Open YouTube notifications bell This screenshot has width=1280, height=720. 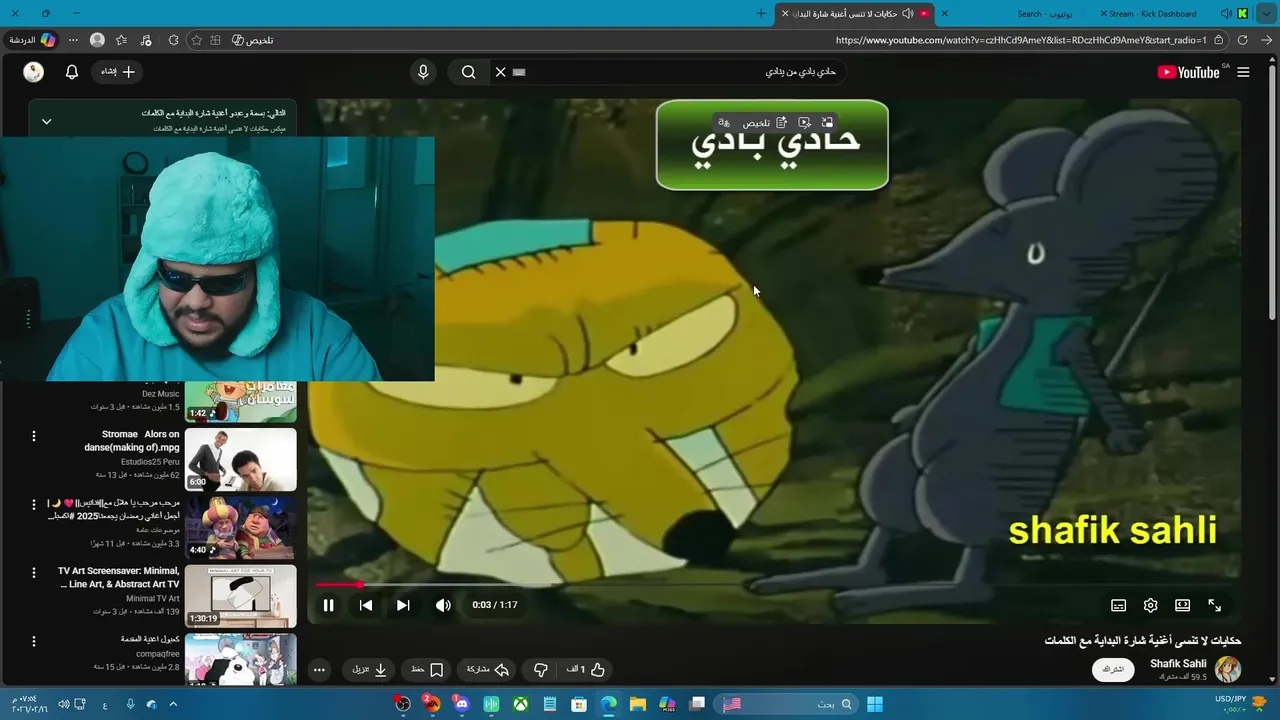[72, 72]
